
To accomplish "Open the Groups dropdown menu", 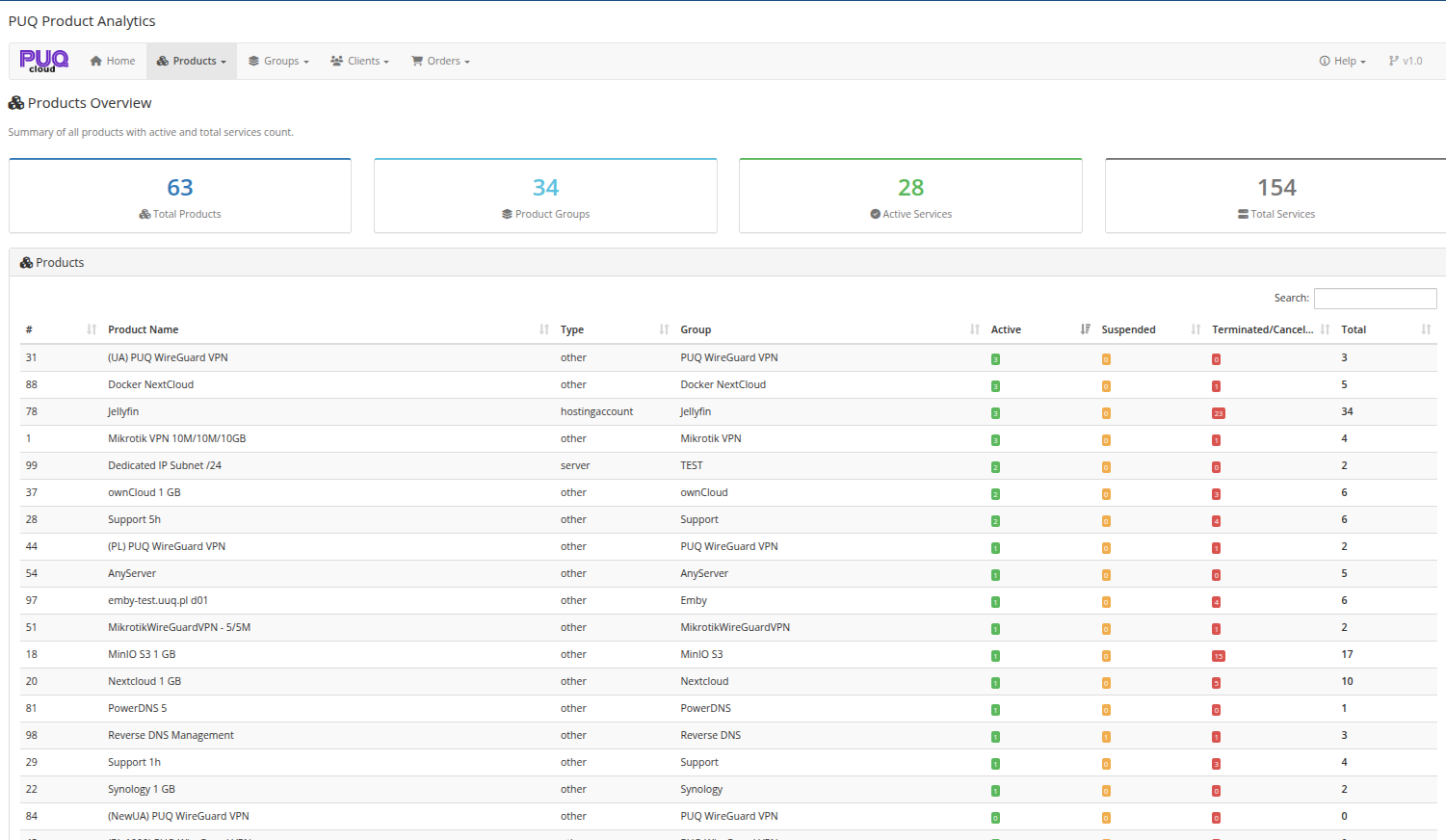I will (x=278, y=61).
